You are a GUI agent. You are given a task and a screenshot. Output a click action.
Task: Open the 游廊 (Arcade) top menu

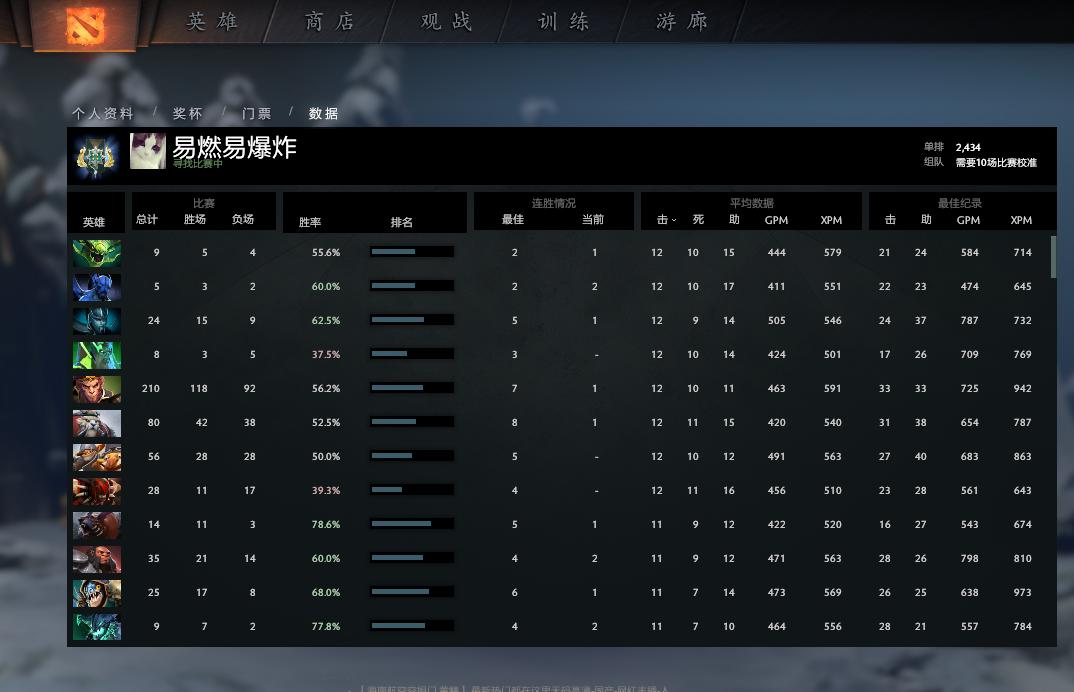[682, 21]
